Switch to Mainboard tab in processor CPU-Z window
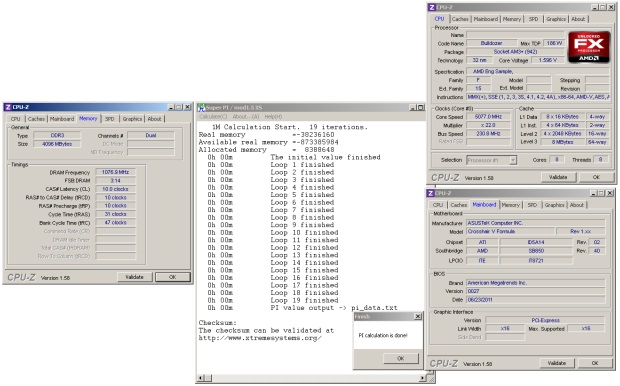This screenshot has width=620, height=386. pos(486,19)
